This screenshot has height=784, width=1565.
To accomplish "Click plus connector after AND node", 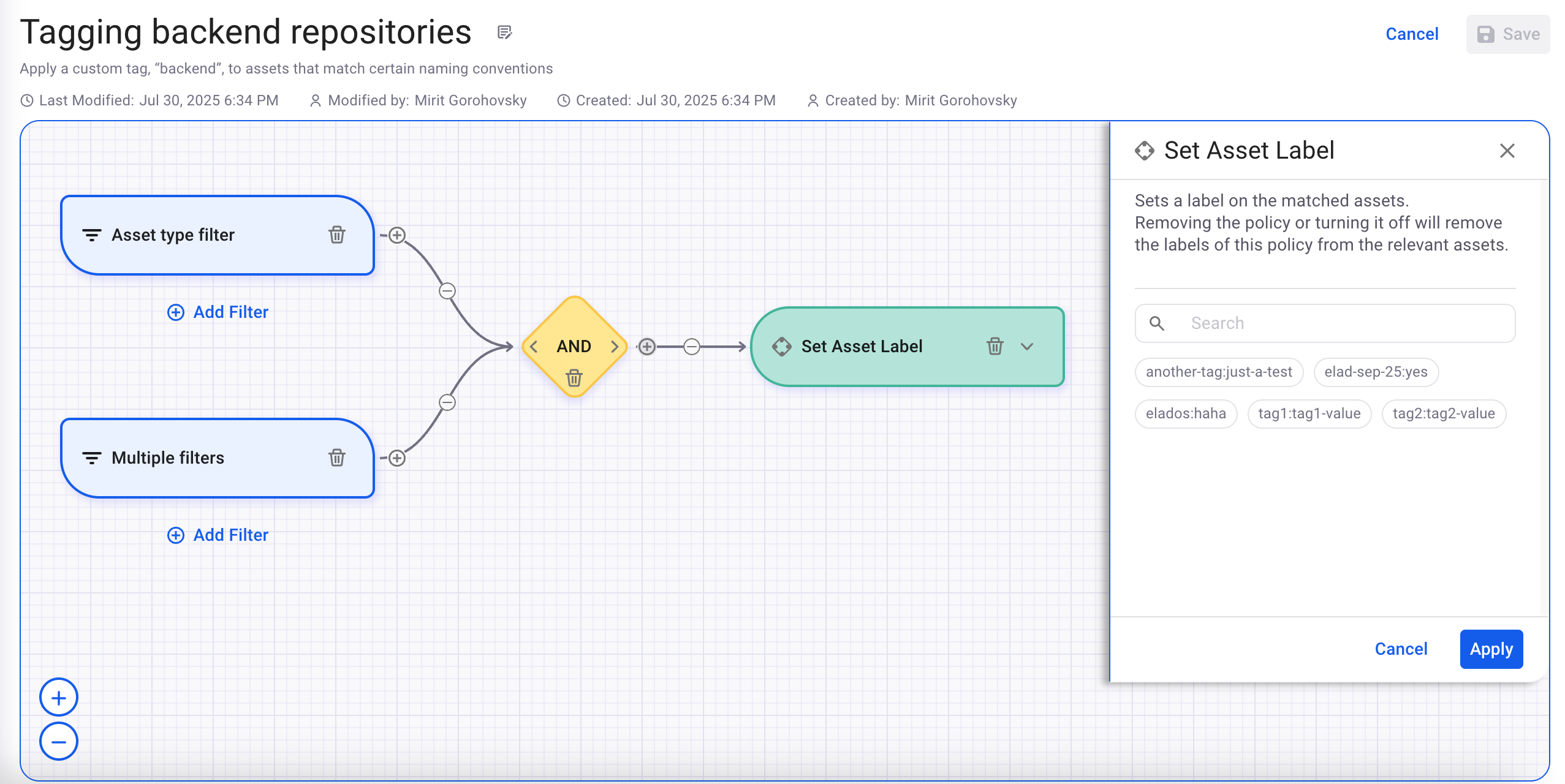I will [647, 347].
